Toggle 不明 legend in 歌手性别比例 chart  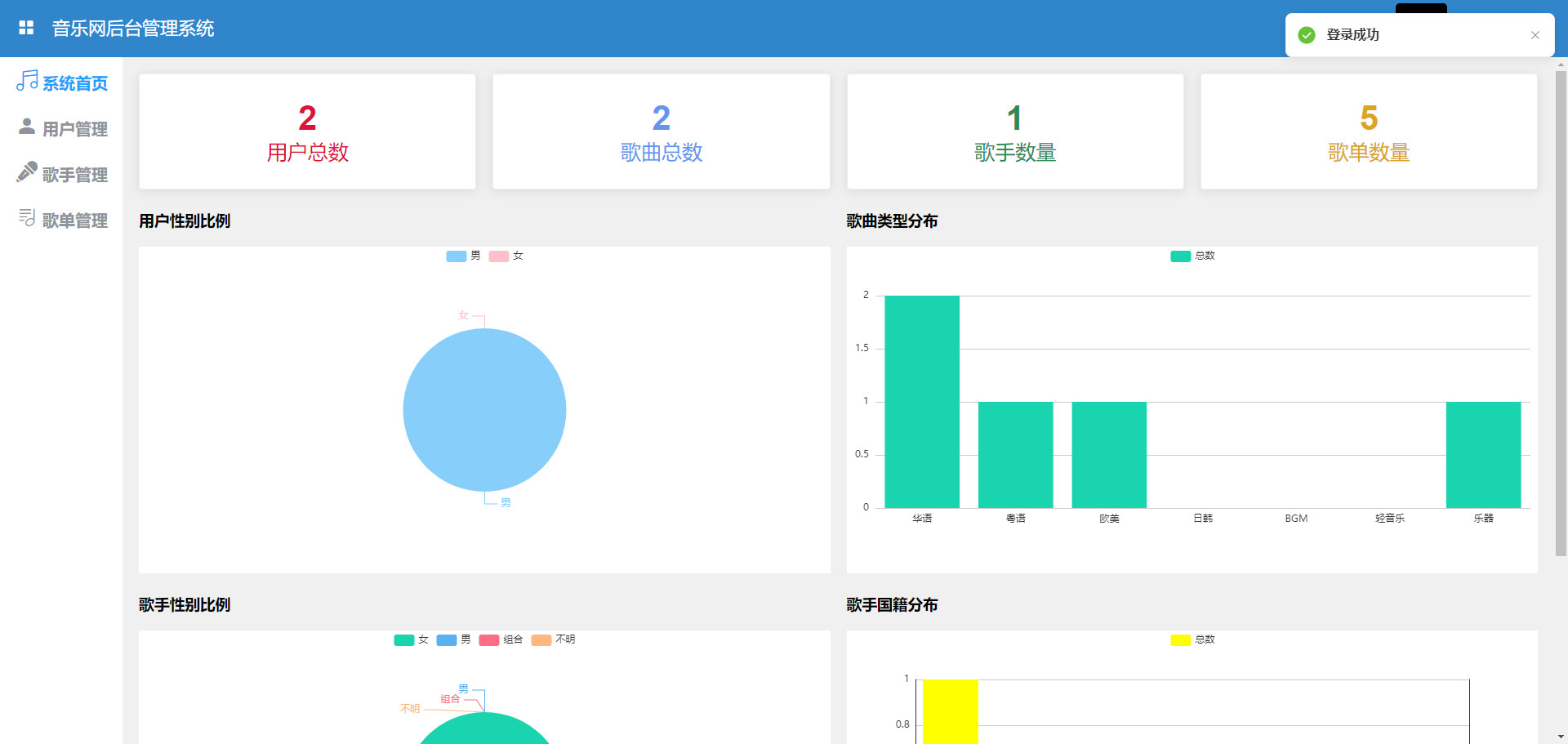[x=553, y=640]
